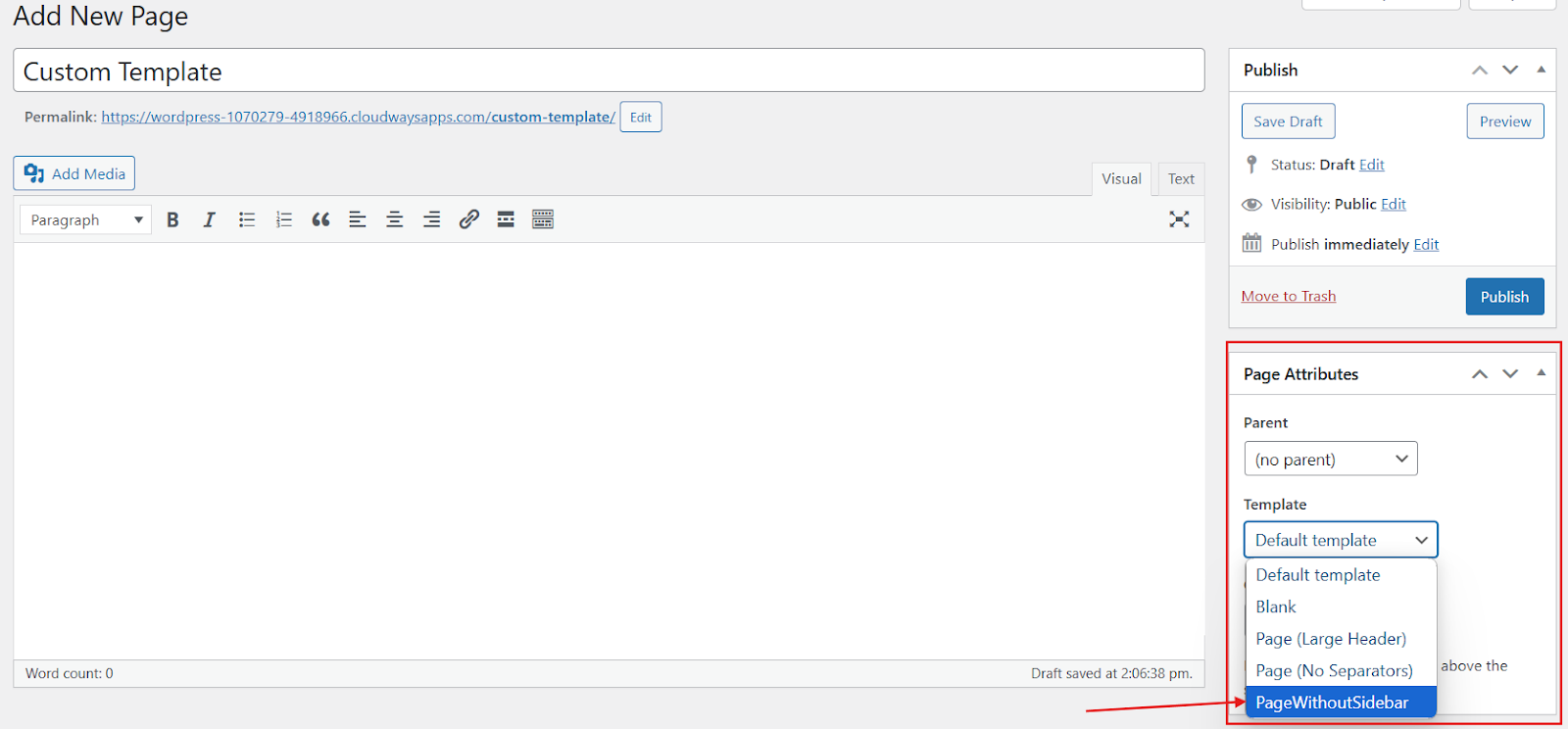The width and height of the screenshot is (1568, 729).
Task: Click inside the empty content editor
Action: (x=609, y=451)
